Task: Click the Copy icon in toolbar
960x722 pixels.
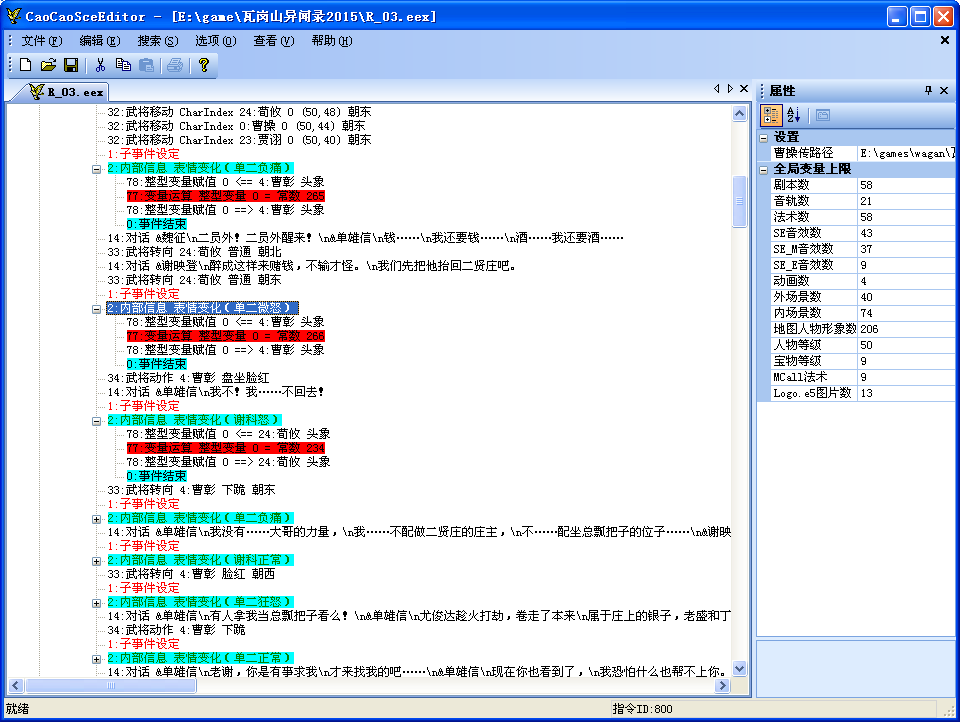Action: [123, 65]
